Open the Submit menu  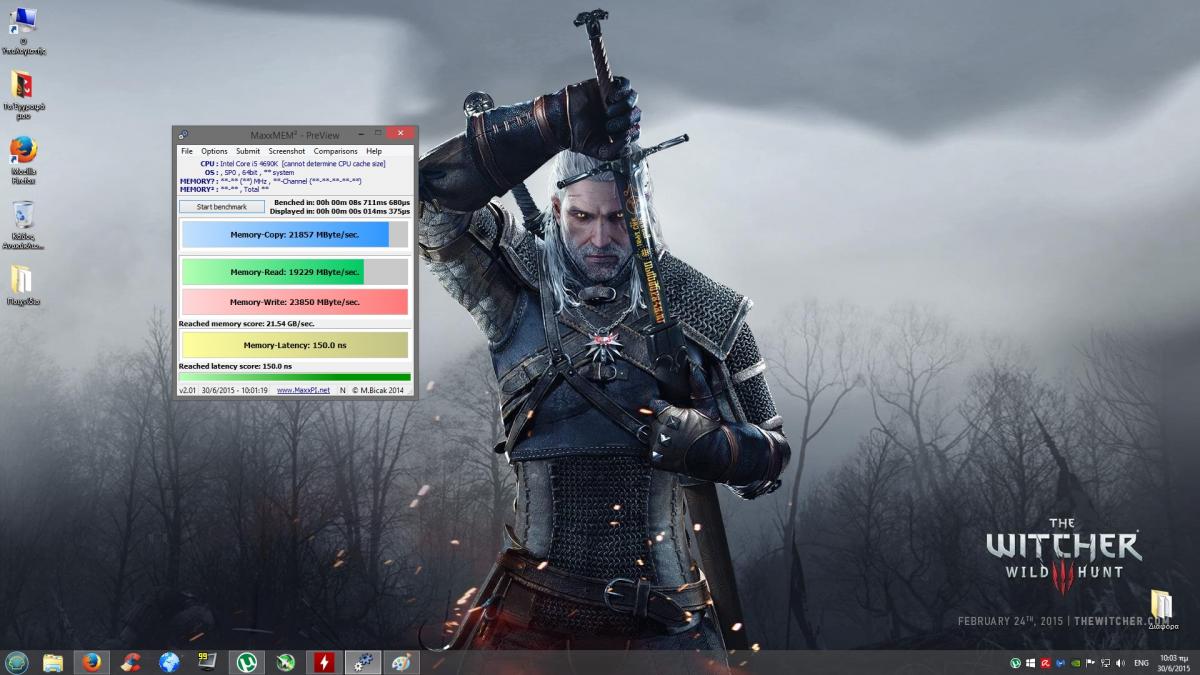tap(248, 151)
